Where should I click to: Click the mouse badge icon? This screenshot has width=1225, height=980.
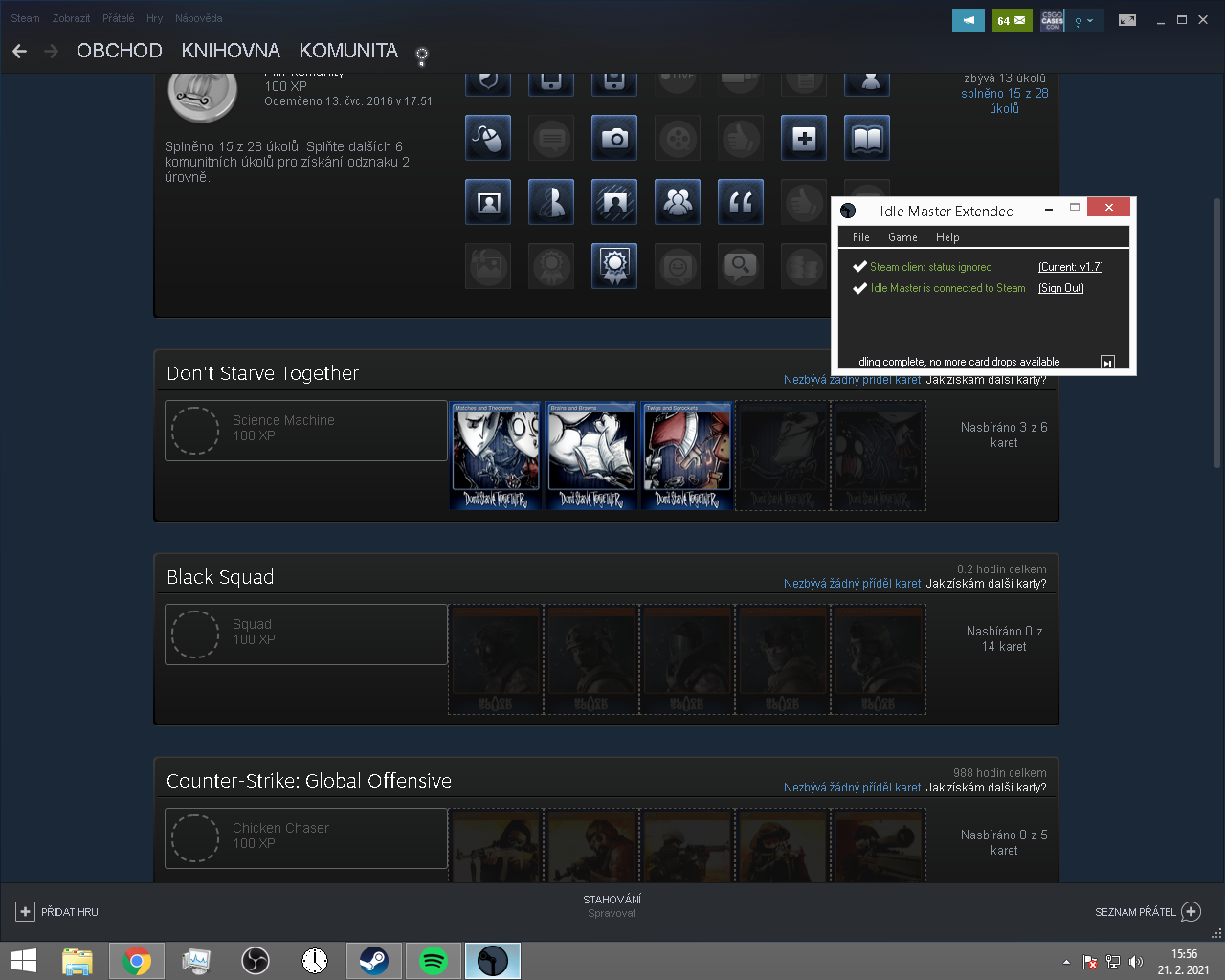click(488, 139)
